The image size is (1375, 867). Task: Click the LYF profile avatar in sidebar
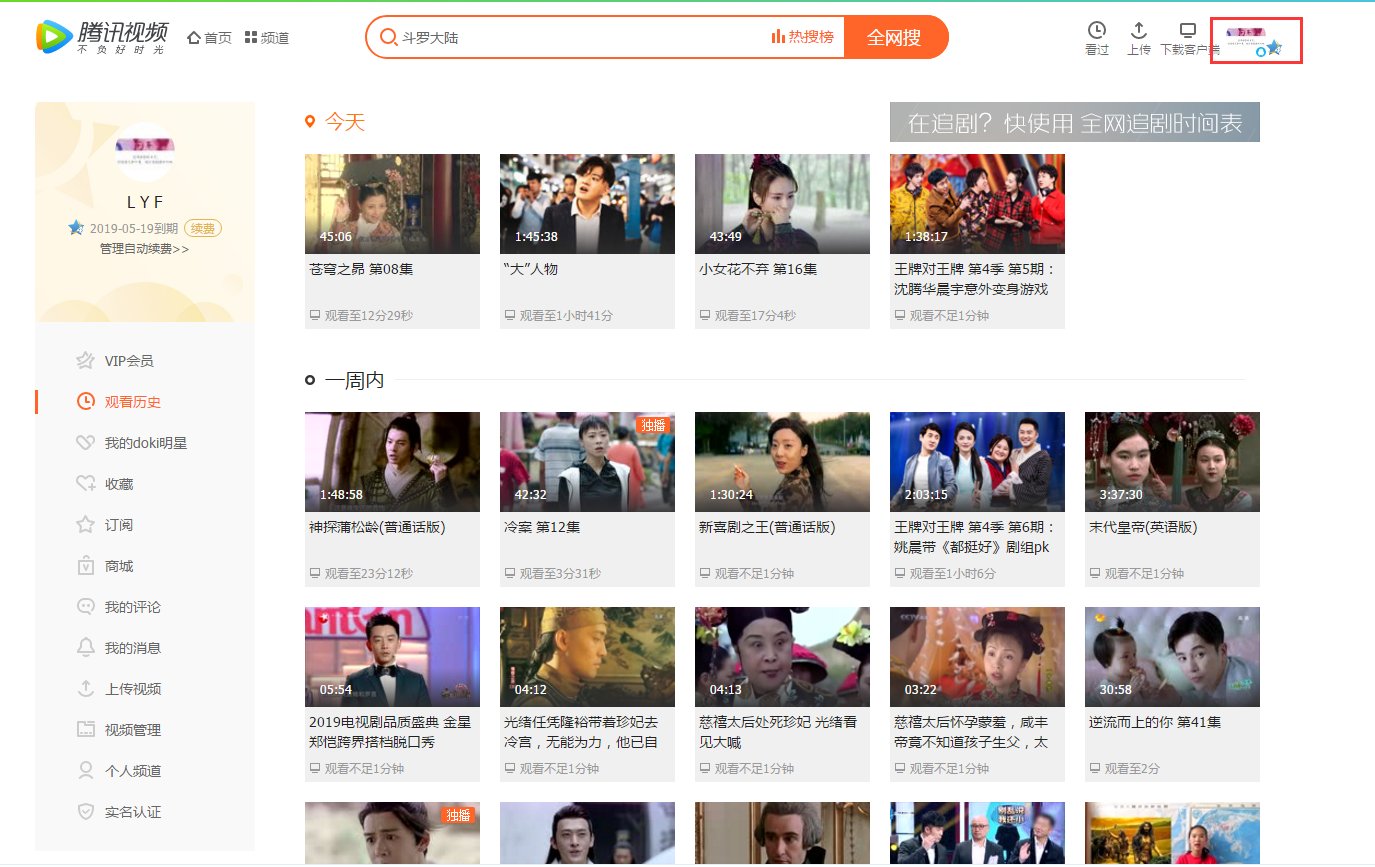[145, 152]
